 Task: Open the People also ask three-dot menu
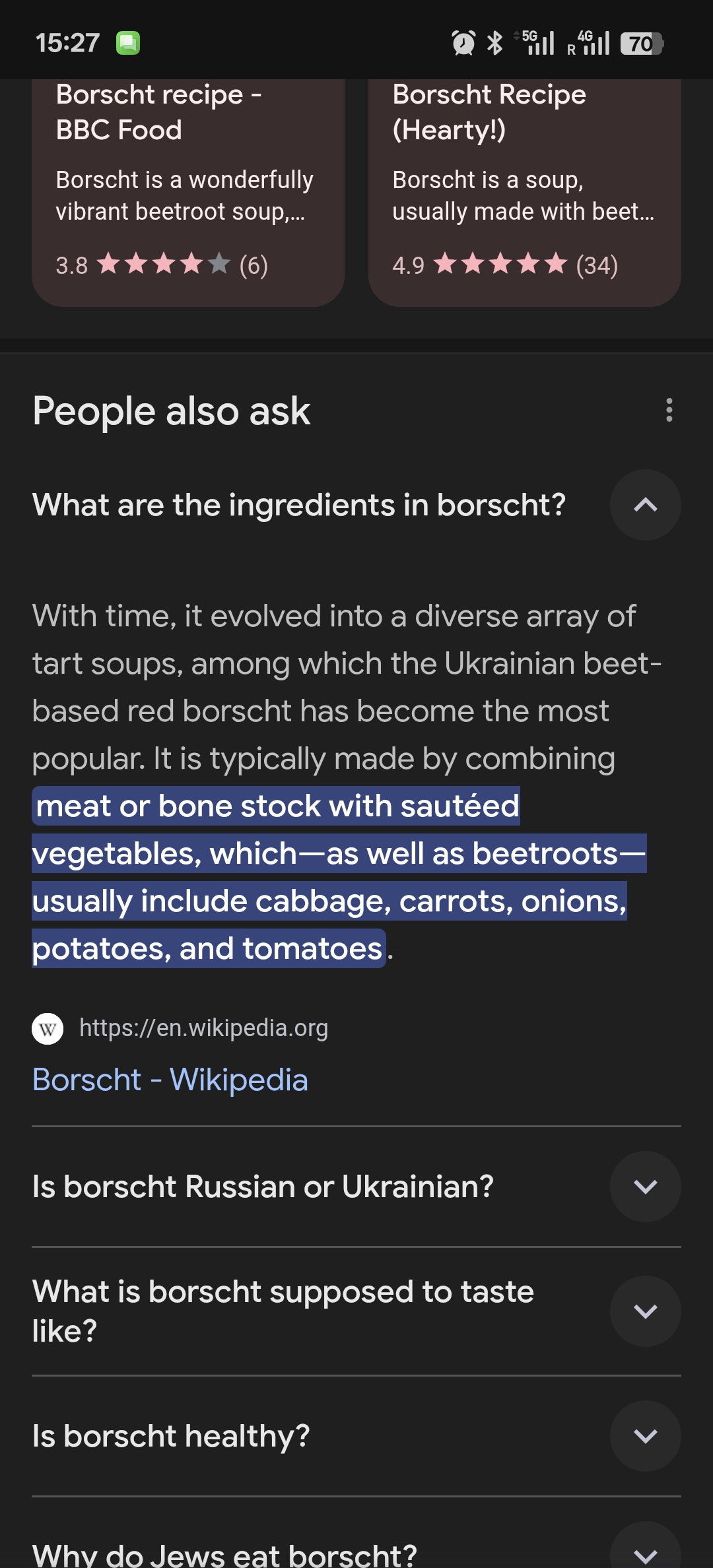(669, 410)
